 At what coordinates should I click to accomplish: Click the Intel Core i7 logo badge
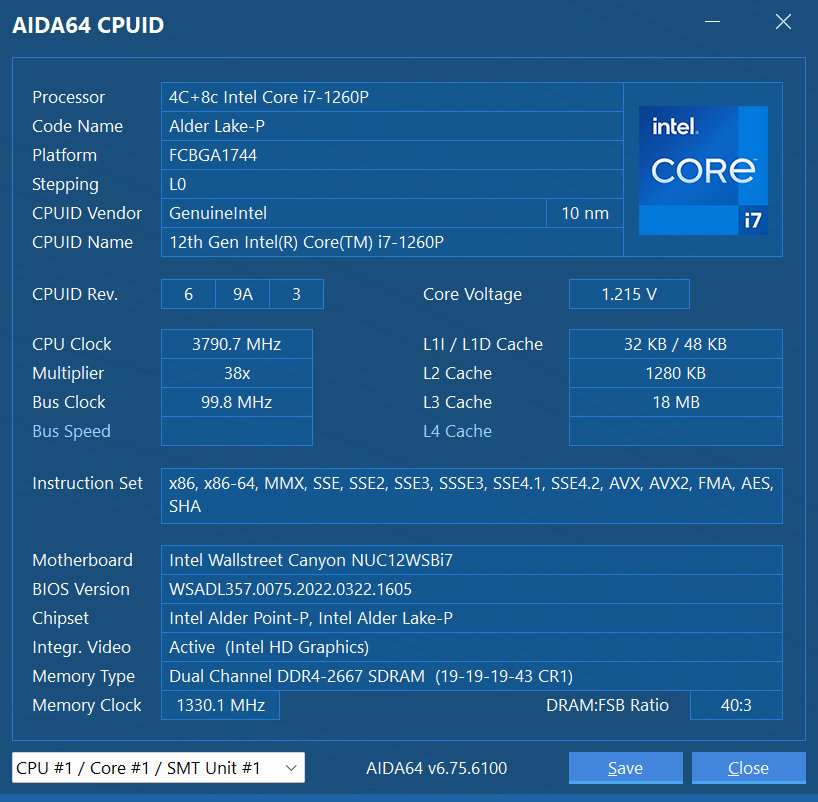[703, 170]
